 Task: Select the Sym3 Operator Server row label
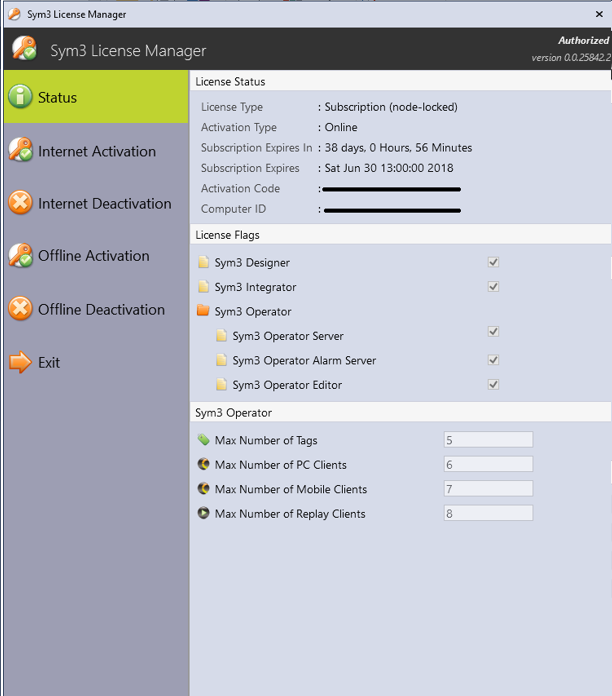288,336
